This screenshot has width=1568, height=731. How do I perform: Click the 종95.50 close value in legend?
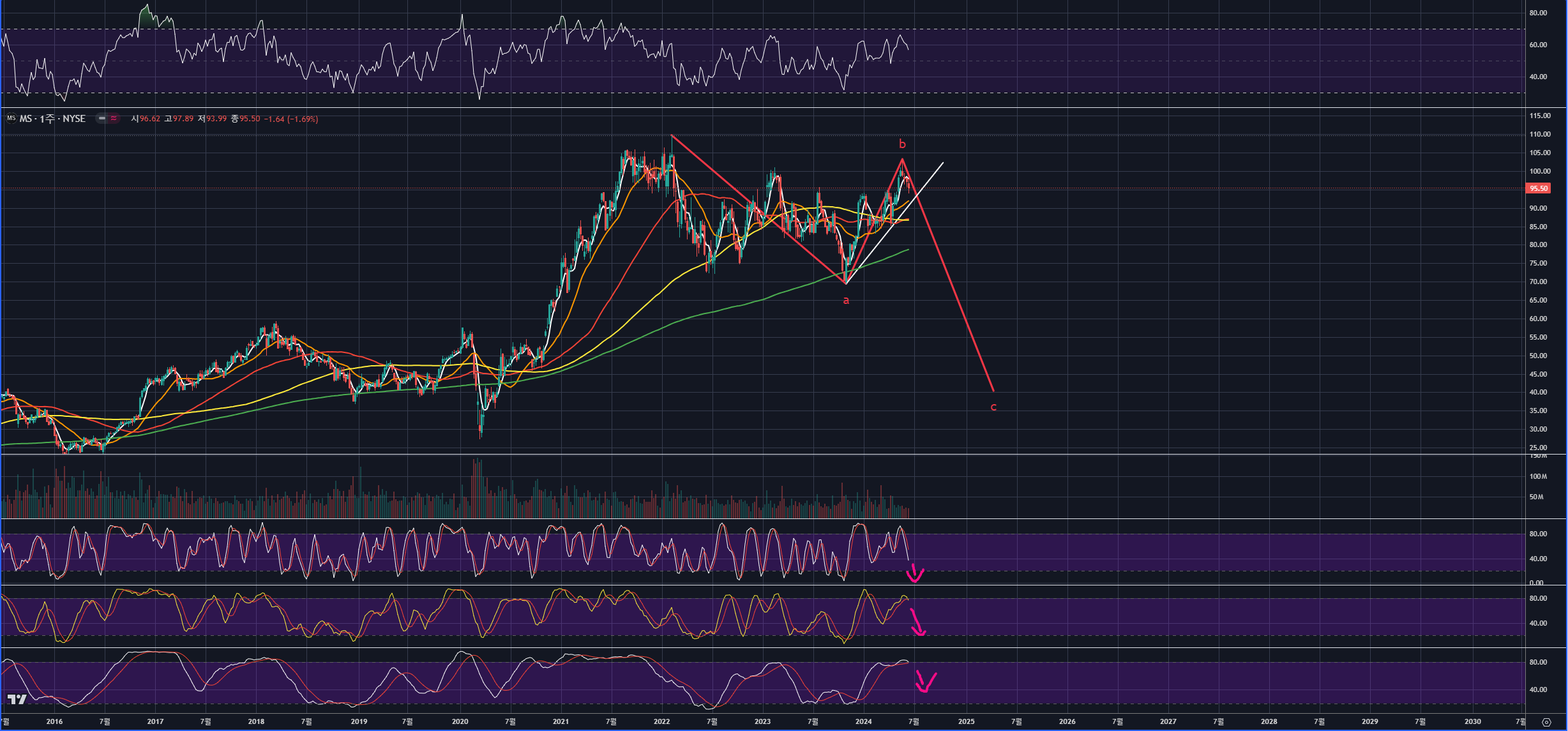[246, 119]
